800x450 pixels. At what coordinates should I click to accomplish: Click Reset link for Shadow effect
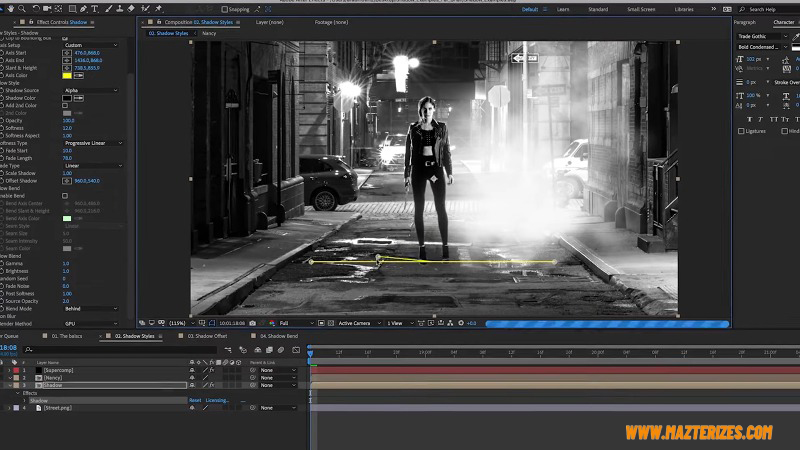(x=195, y=401)
